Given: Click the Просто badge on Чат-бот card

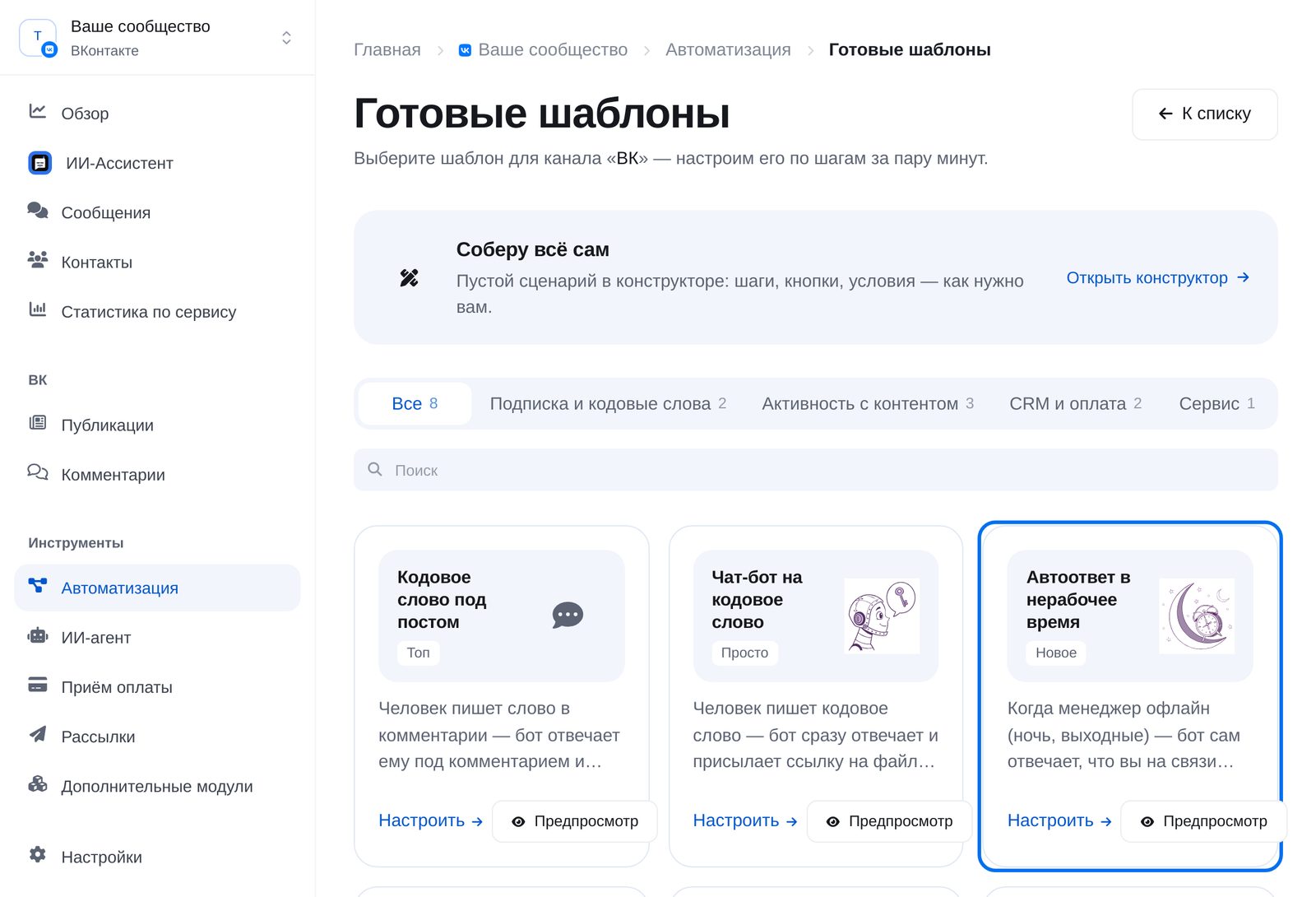Looking at the screenshot, I should [x=744, y=653].
